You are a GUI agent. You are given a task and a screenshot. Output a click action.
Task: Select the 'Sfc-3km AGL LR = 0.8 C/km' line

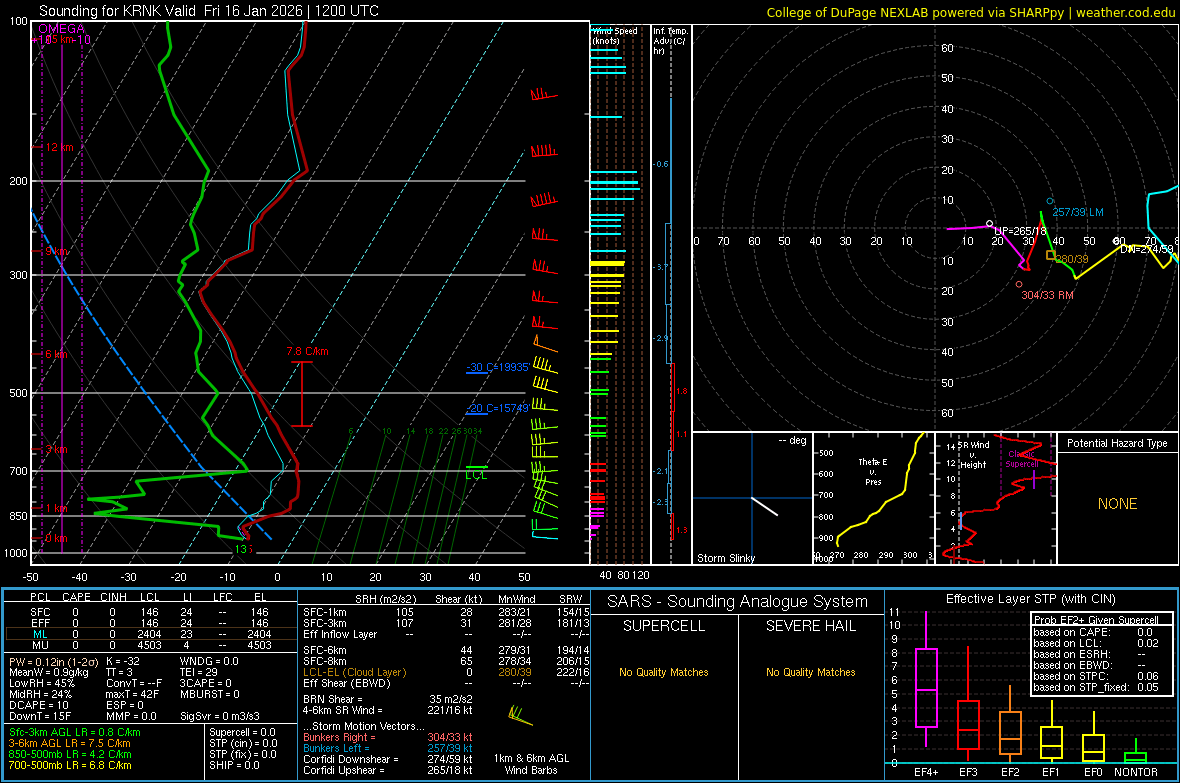(x=75, y=733)
